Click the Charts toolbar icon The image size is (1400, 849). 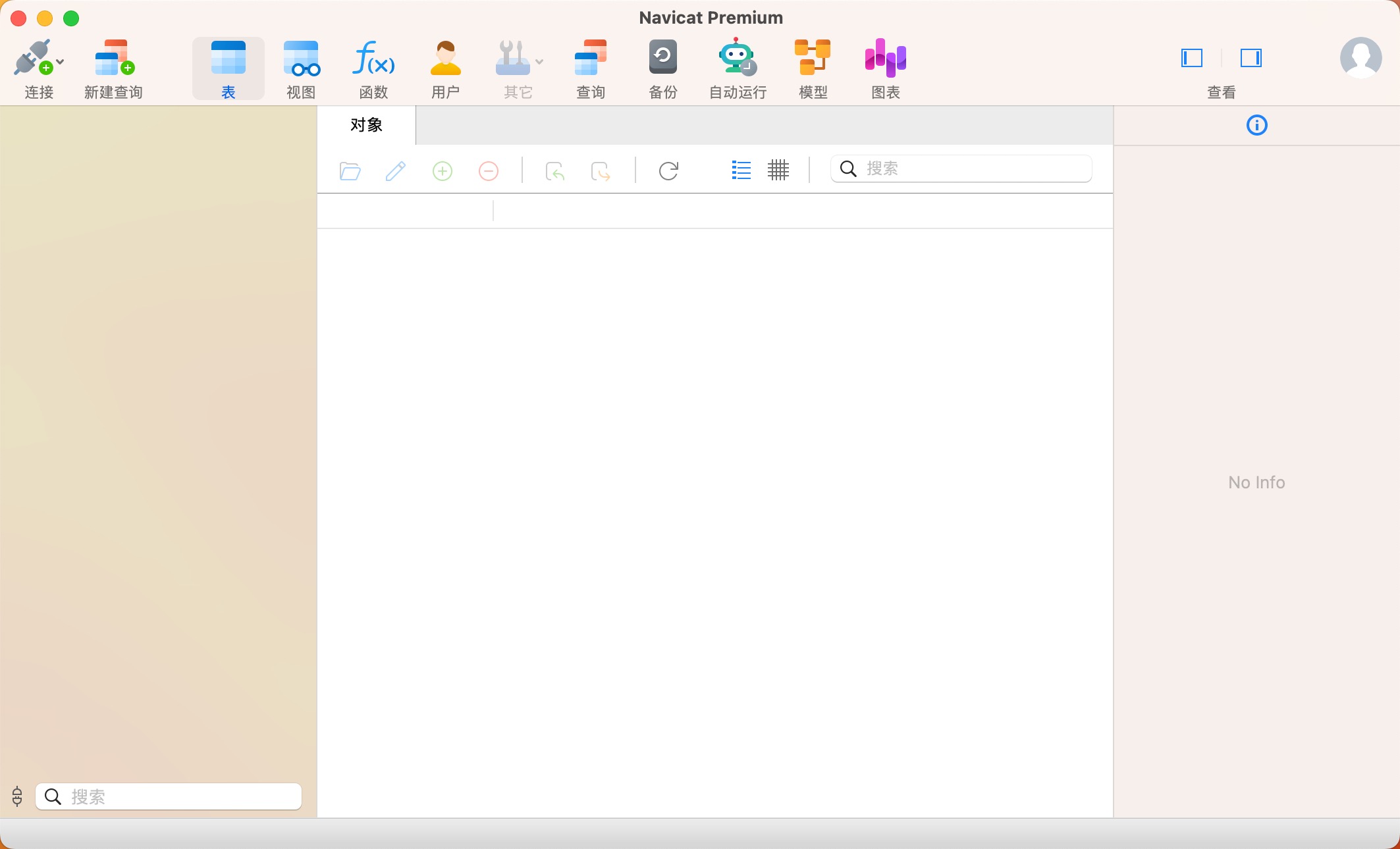click(885, 58)
